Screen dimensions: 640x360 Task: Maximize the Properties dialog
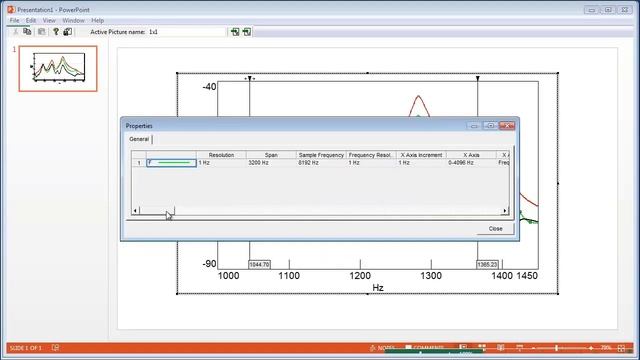(491, 126)
